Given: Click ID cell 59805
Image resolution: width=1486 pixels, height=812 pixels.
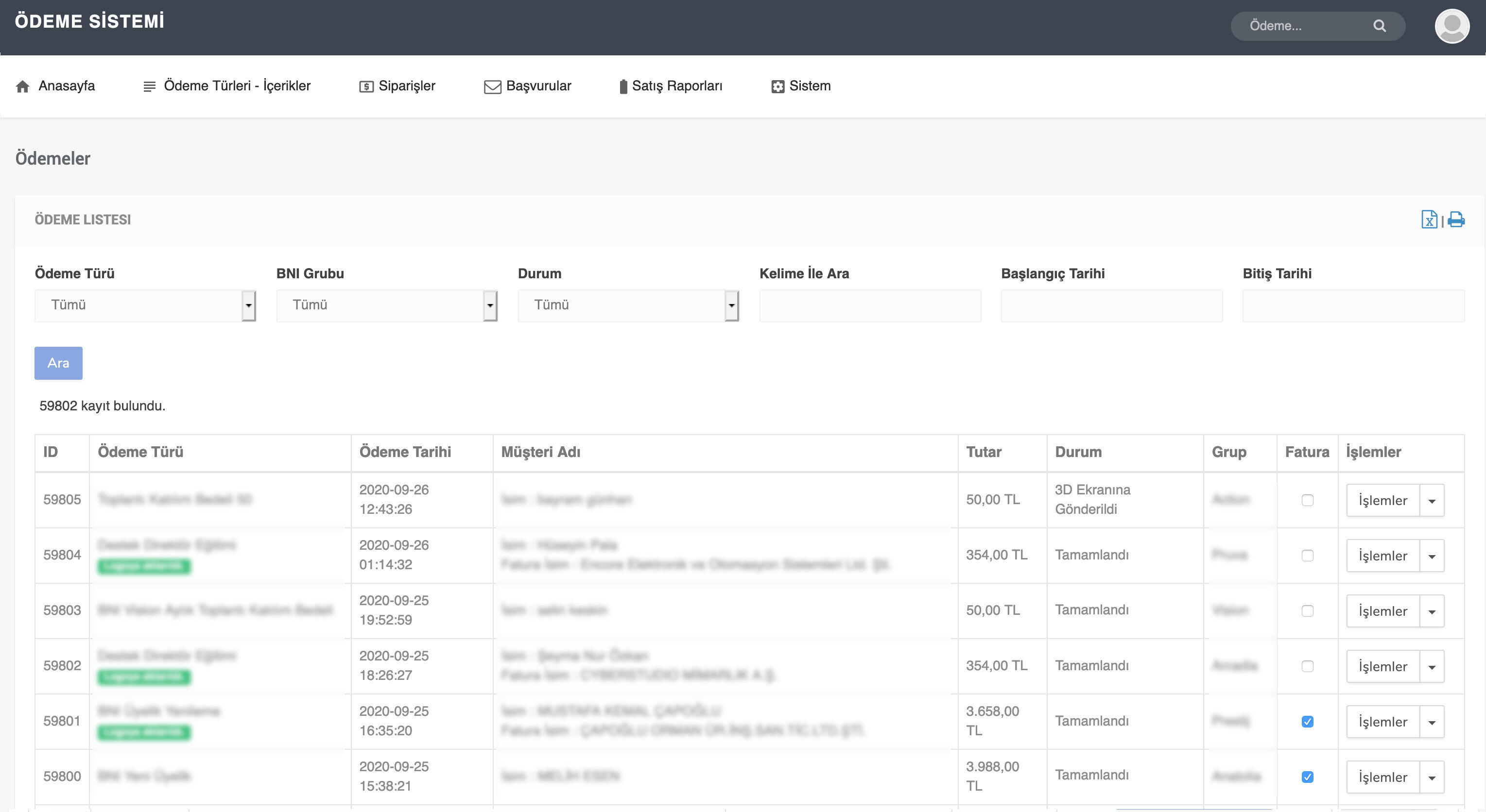Looking at the screenshot, I should click(x=62, y=499).
